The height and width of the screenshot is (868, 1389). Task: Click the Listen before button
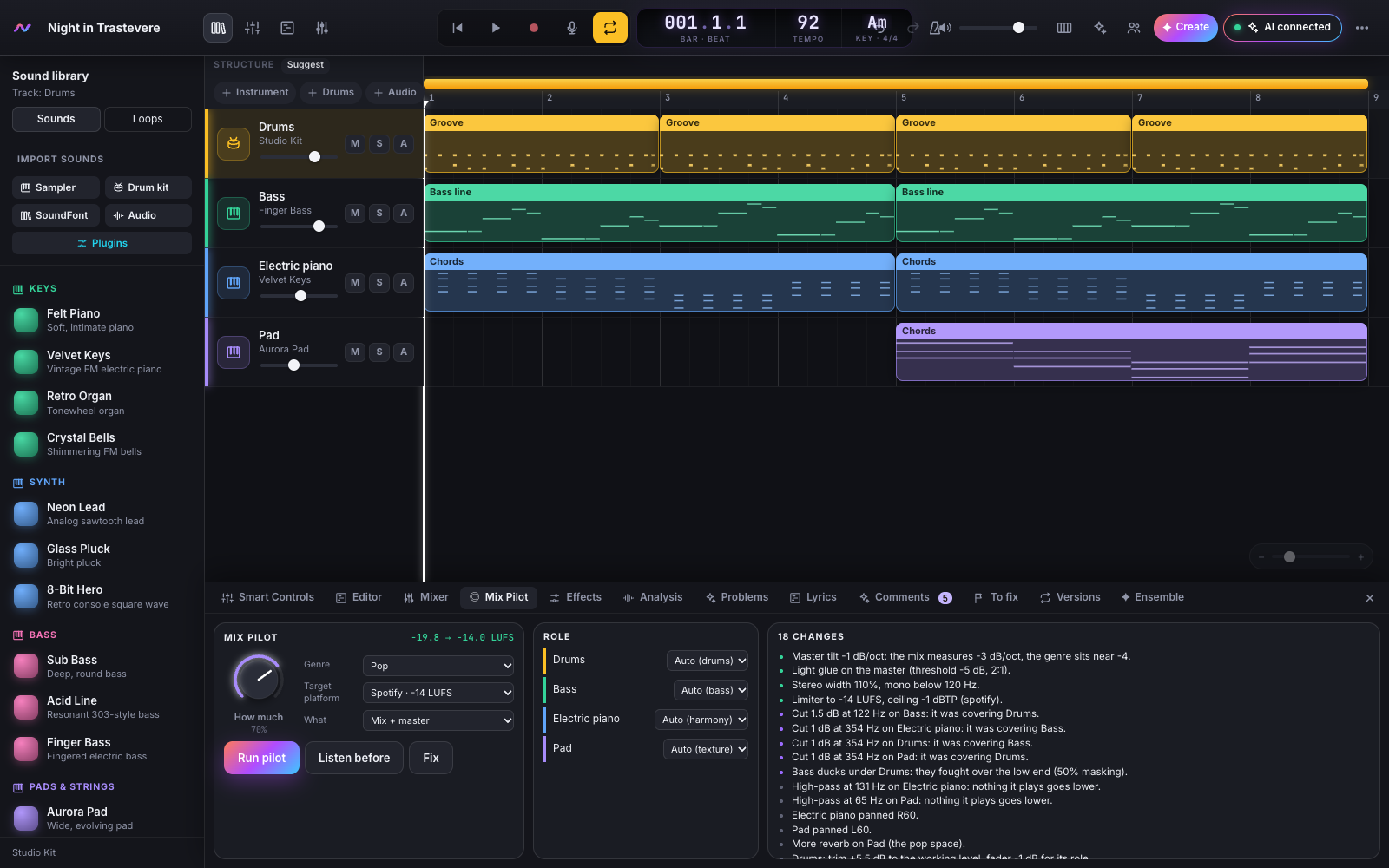[x=354, y=758]
